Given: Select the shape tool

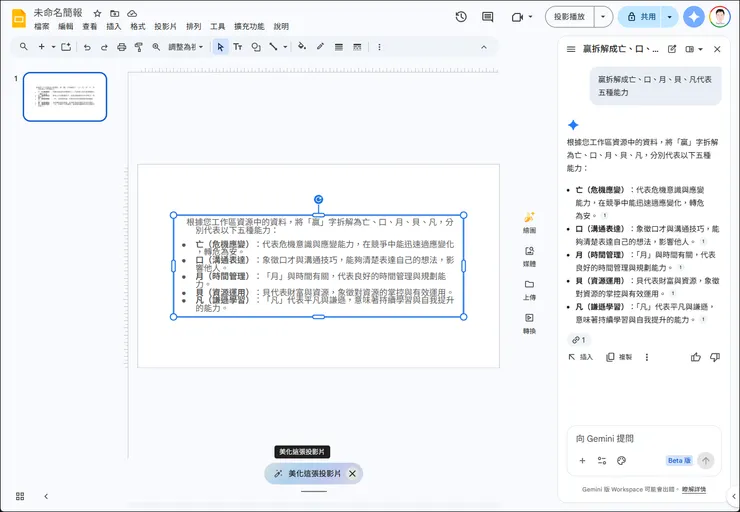Looking at the screenshot, I should tap(256, 47).
